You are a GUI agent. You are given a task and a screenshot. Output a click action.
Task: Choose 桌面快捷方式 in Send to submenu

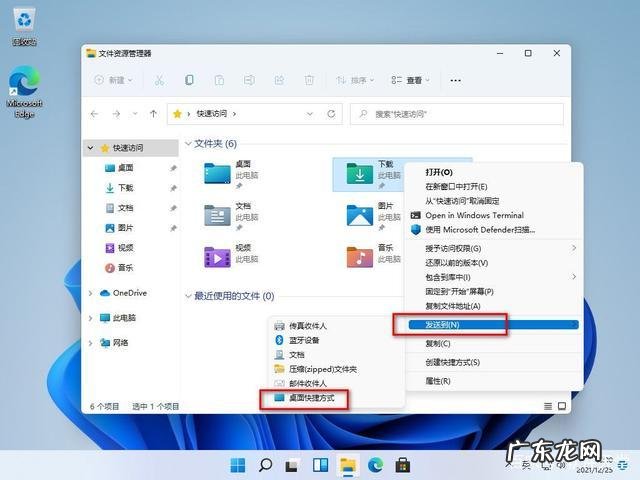click(337, 398)
